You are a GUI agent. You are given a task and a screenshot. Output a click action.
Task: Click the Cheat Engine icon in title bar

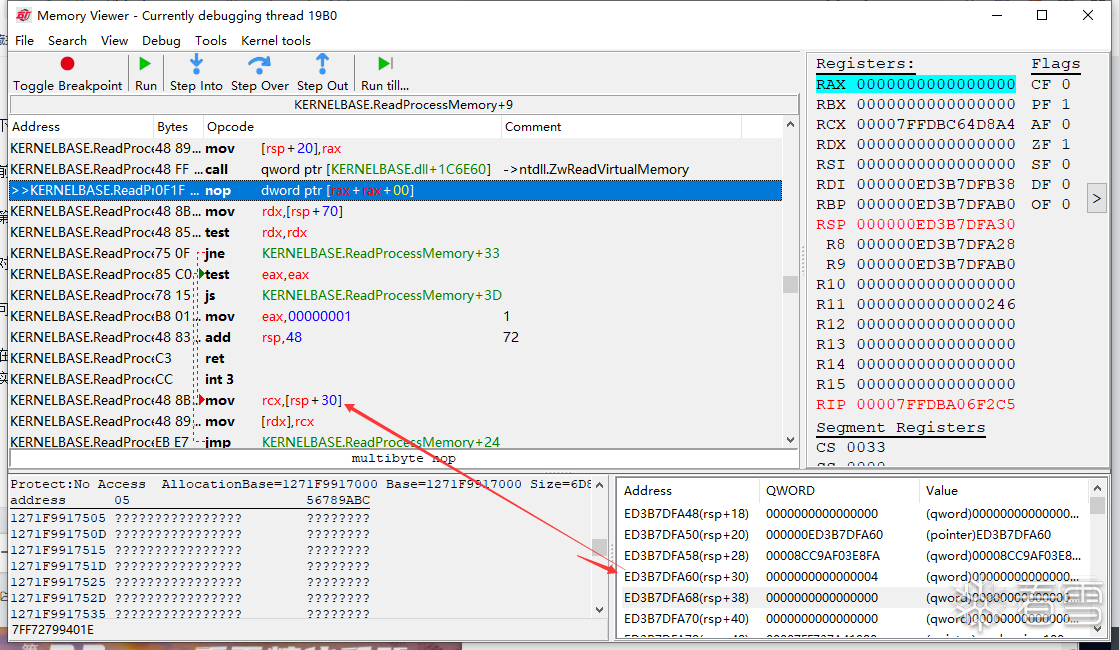pos(24,15)
